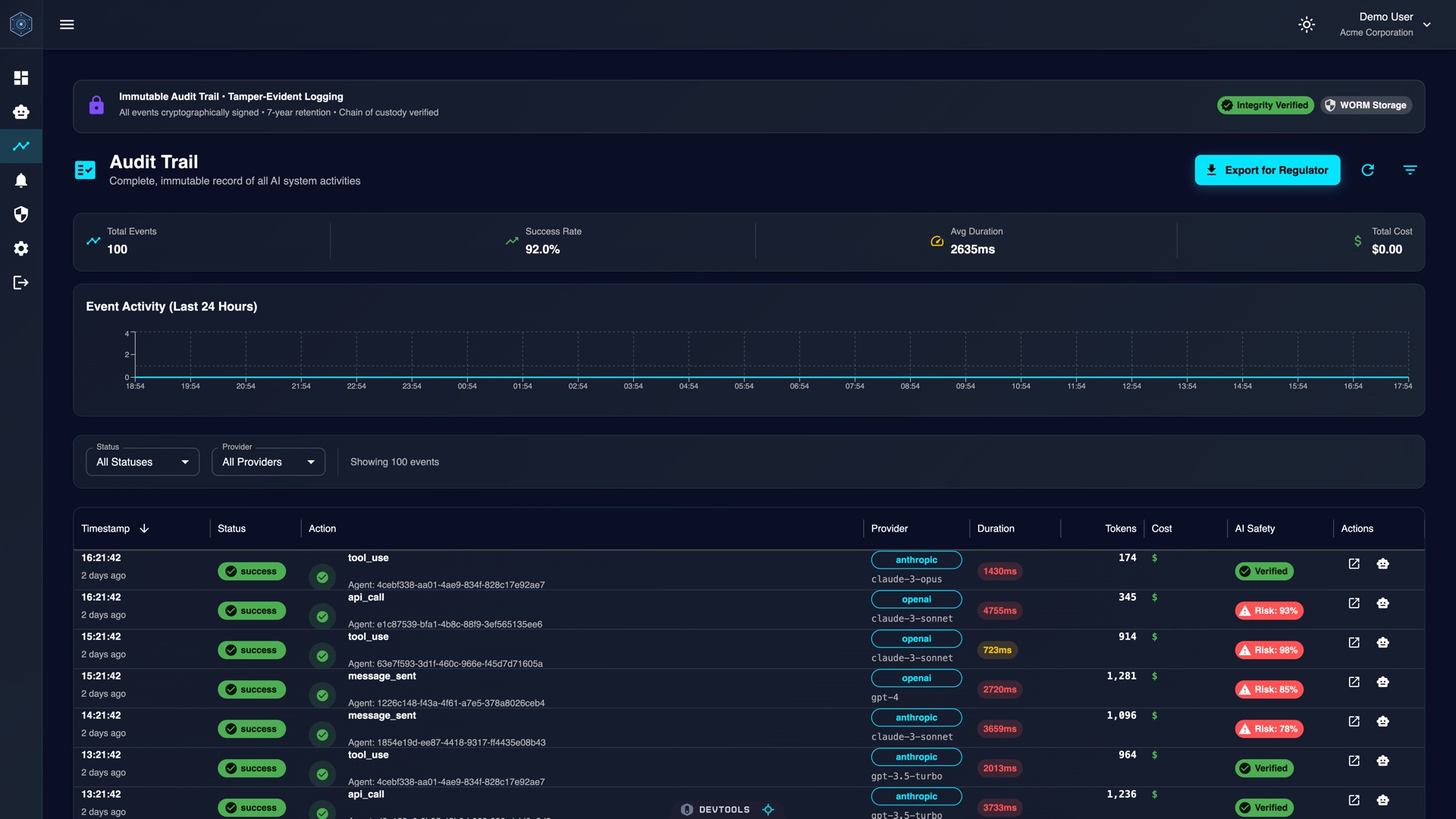Click the WORM Storage badge

pyautogui.click(x=1365, y=105)
